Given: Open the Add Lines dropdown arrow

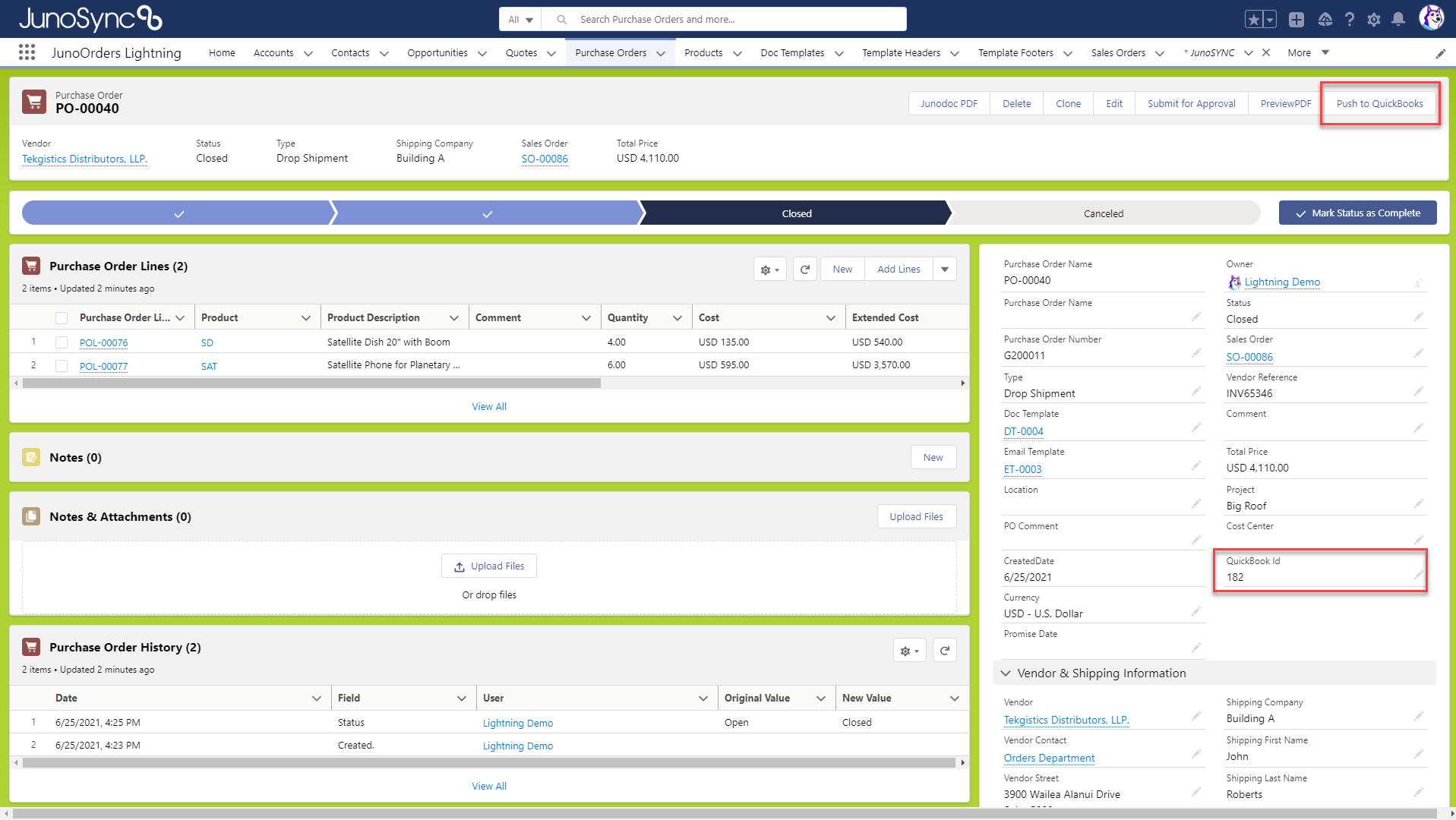Looking at the screenshot, I should pyautogui.click(x=944, y=269).
